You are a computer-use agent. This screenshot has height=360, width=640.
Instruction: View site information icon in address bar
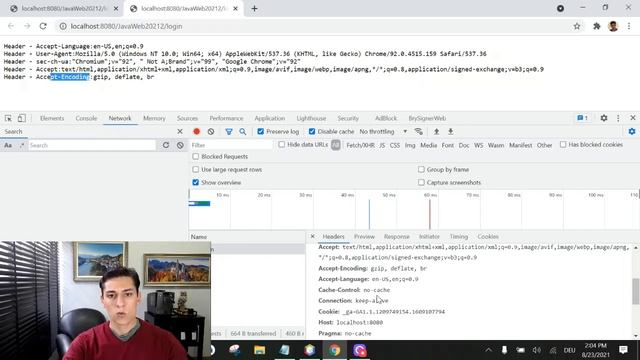62,26
